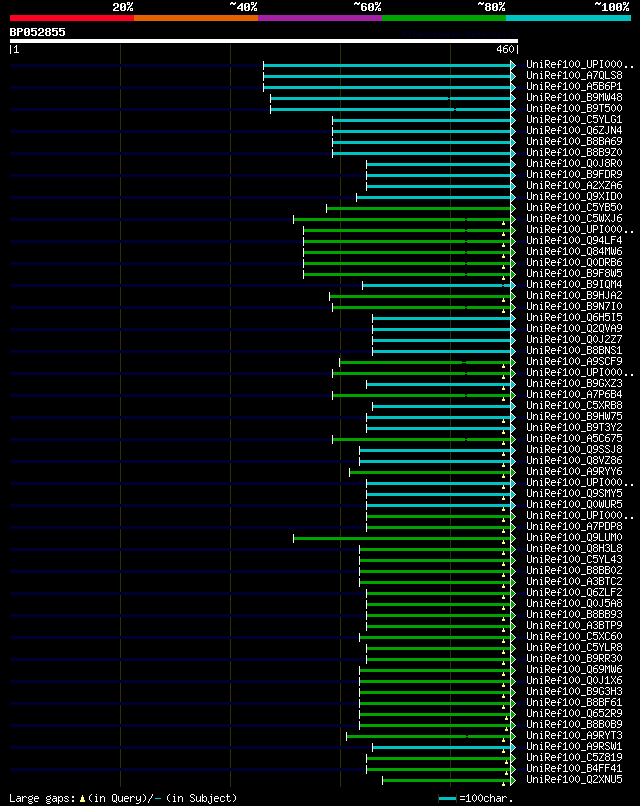Select the UniRef100_A2XZA6 entry

point(574,186)
